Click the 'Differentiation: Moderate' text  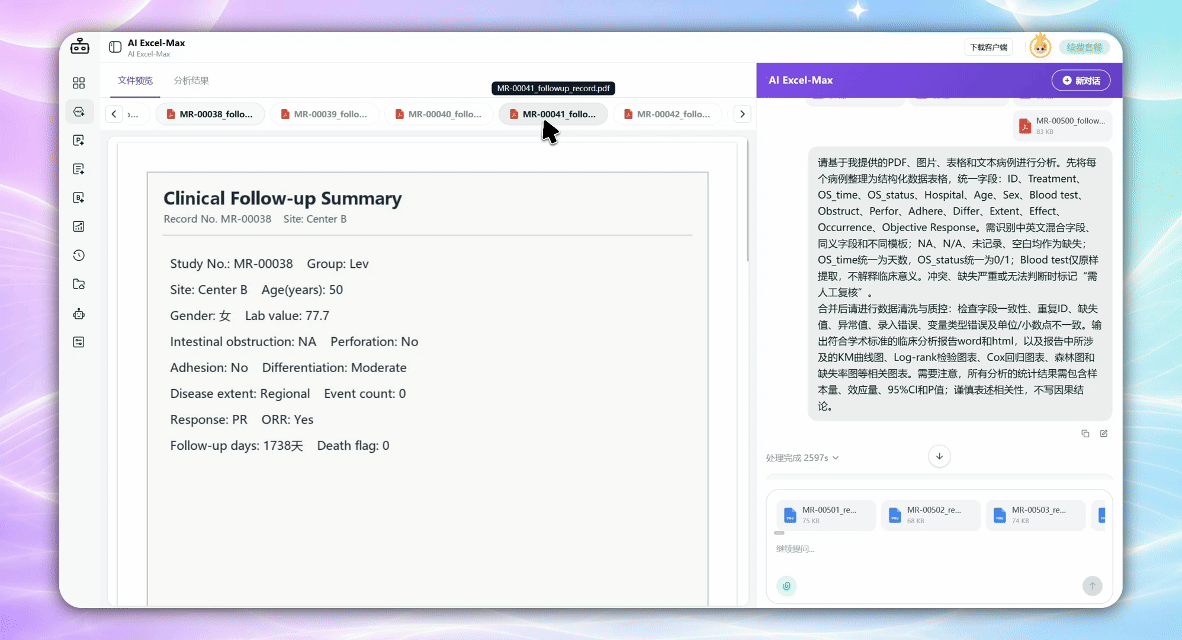tap(334, 368)
